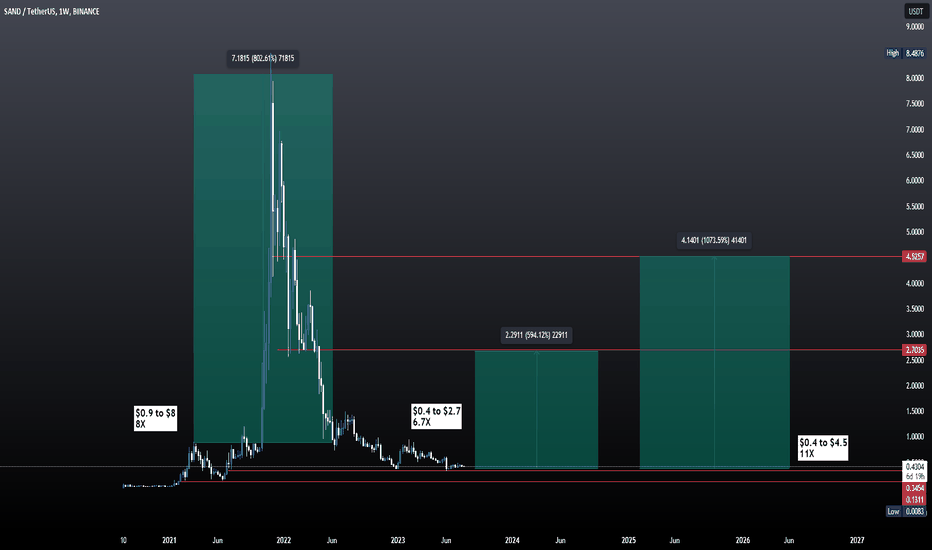Click the red 0.1311 price tag
Viewport: 932px width, 550px height.
(914, 499)
